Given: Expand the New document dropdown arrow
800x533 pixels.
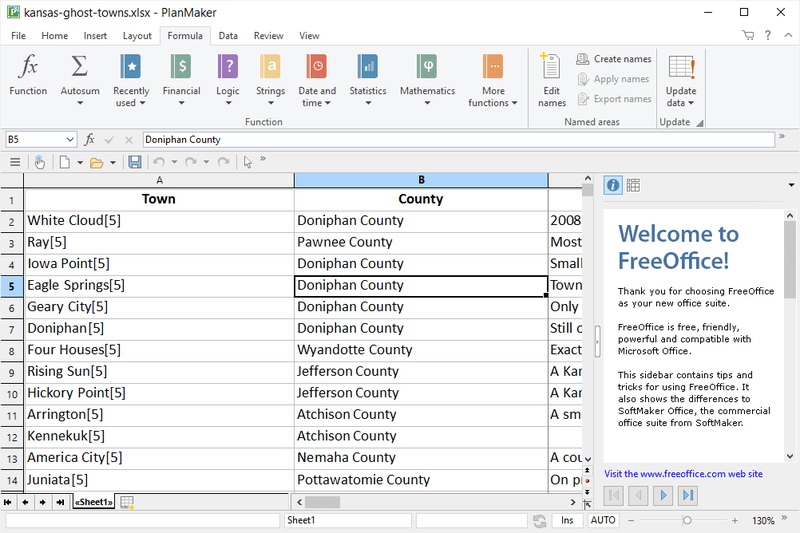Looking at the screenshot, I should 80,163.
